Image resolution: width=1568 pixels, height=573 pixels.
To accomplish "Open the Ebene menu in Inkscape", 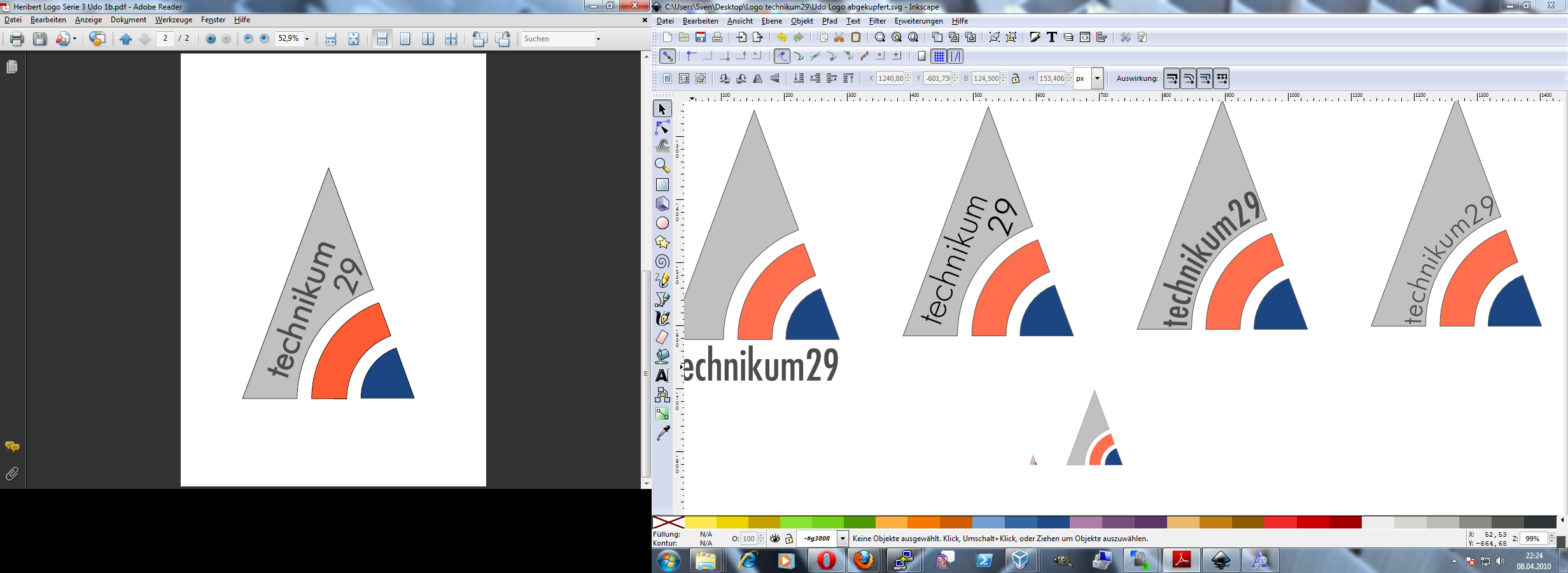I will [x=771, y=21].
